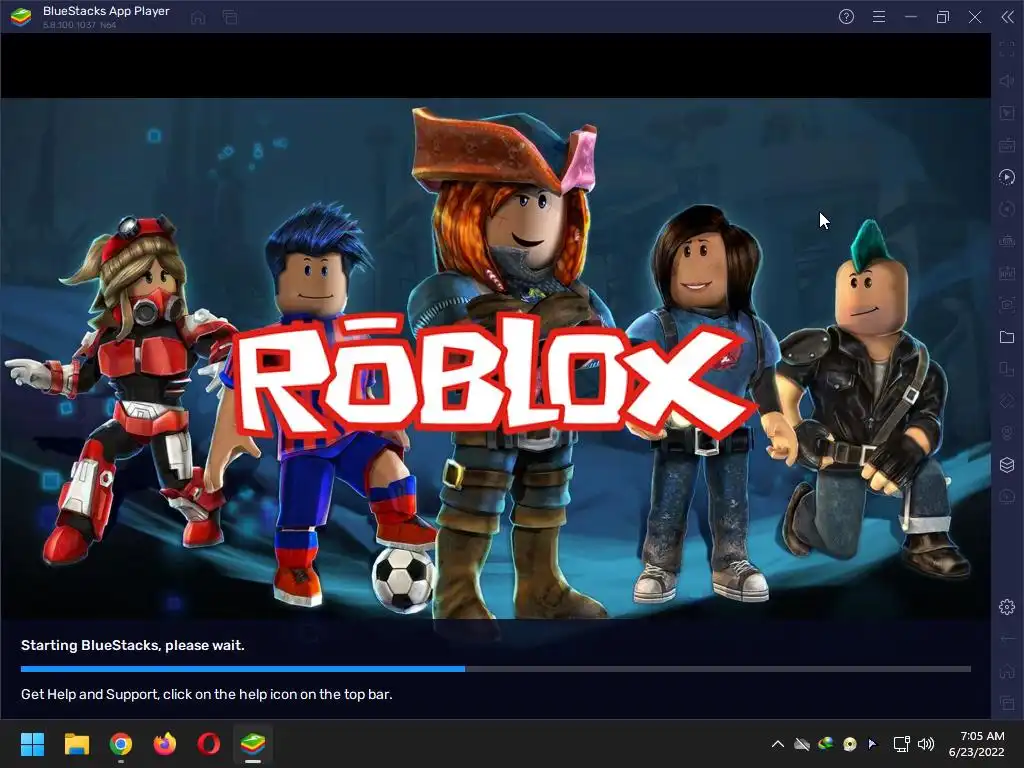1024x768 pixels.
Task: Click the Android back arrow in sidebar
Action: 1007,639
